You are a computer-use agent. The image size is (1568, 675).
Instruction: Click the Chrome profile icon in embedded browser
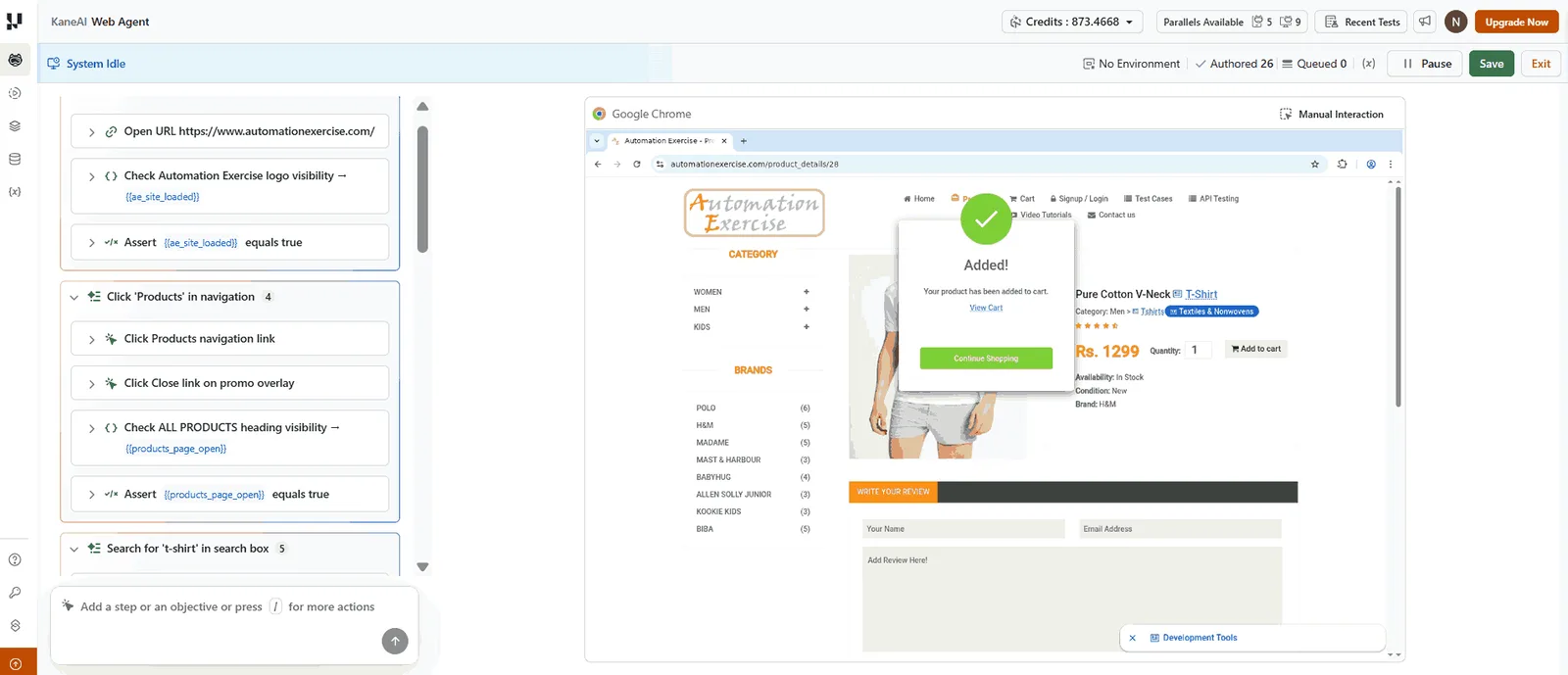1371,164
